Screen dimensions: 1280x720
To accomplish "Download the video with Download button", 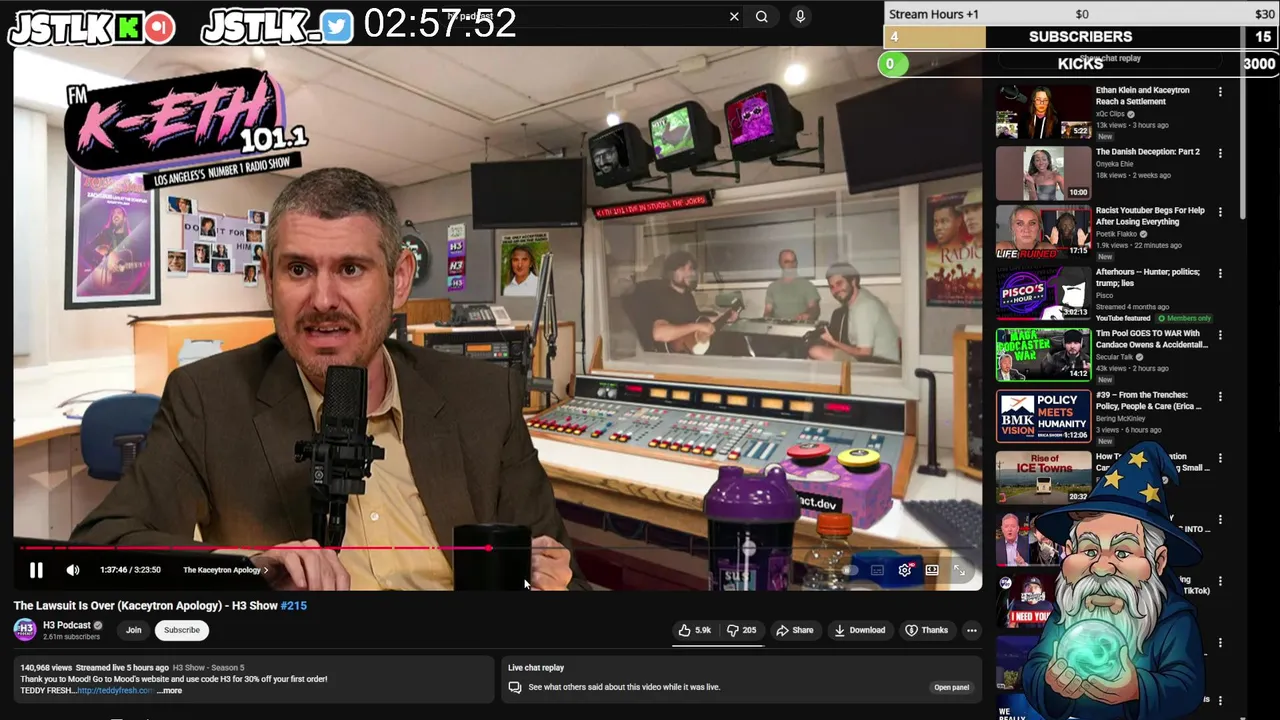I will 859,630.
